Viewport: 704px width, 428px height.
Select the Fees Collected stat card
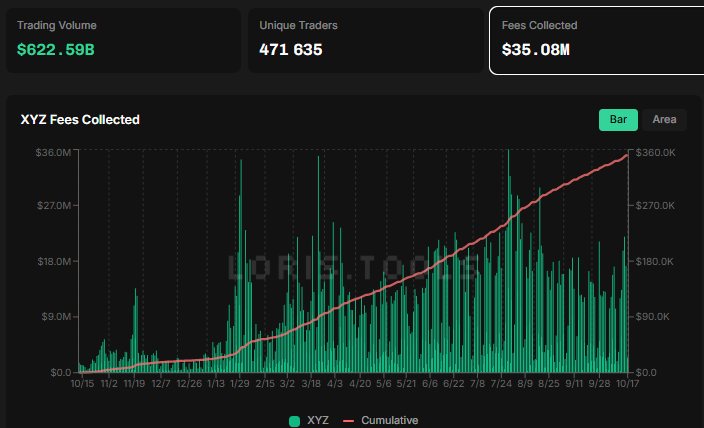pyautogui.click(x=597, y=40)
